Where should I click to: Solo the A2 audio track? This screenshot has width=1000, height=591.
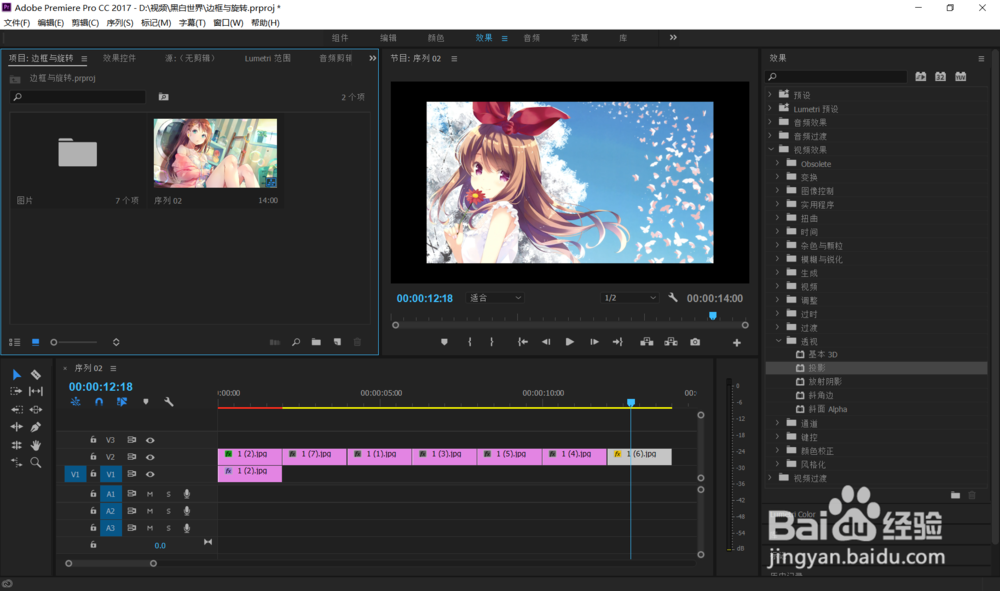[x=168, y=511]
